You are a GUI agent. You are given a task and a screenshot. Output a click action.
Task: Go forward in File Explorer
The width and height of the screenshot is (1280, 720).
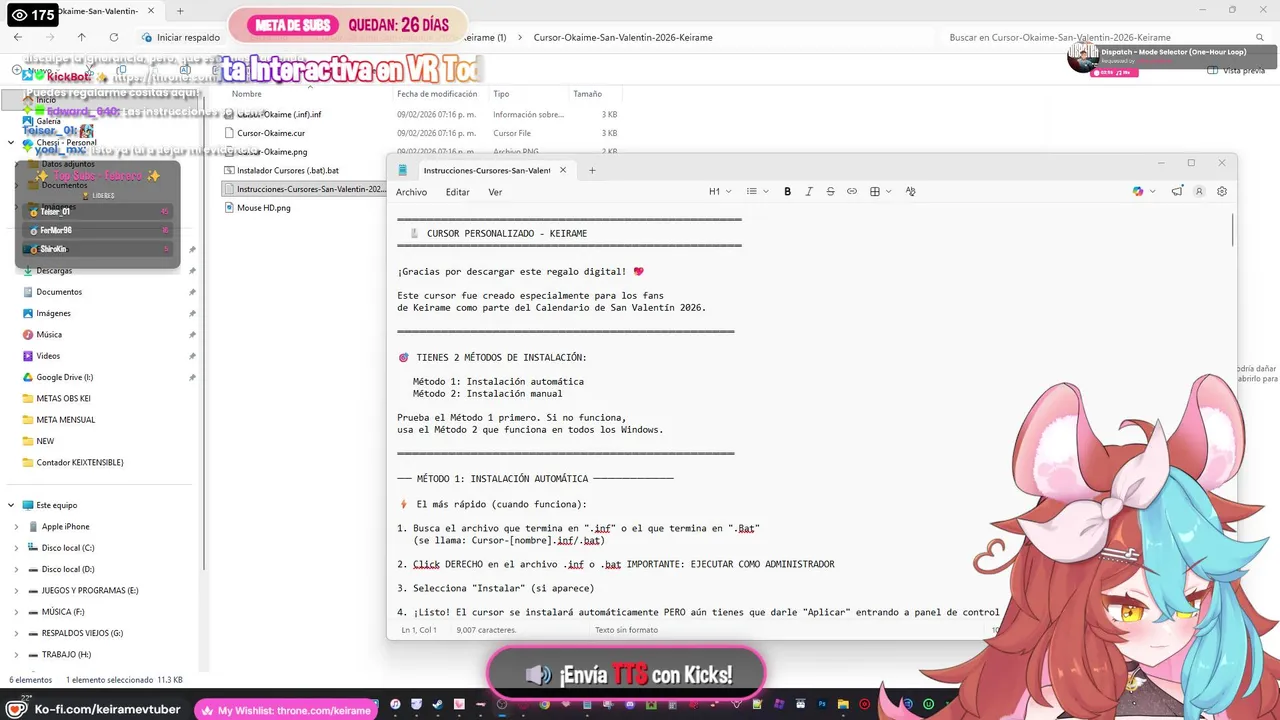click(49, 37)
